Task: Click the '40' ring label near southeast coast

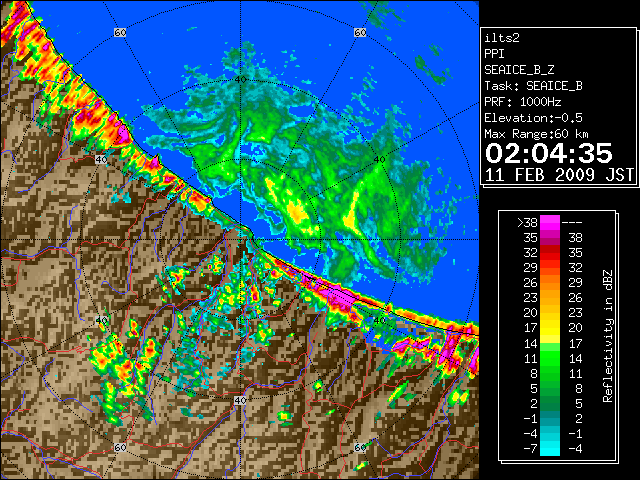Action: [380, 320]
